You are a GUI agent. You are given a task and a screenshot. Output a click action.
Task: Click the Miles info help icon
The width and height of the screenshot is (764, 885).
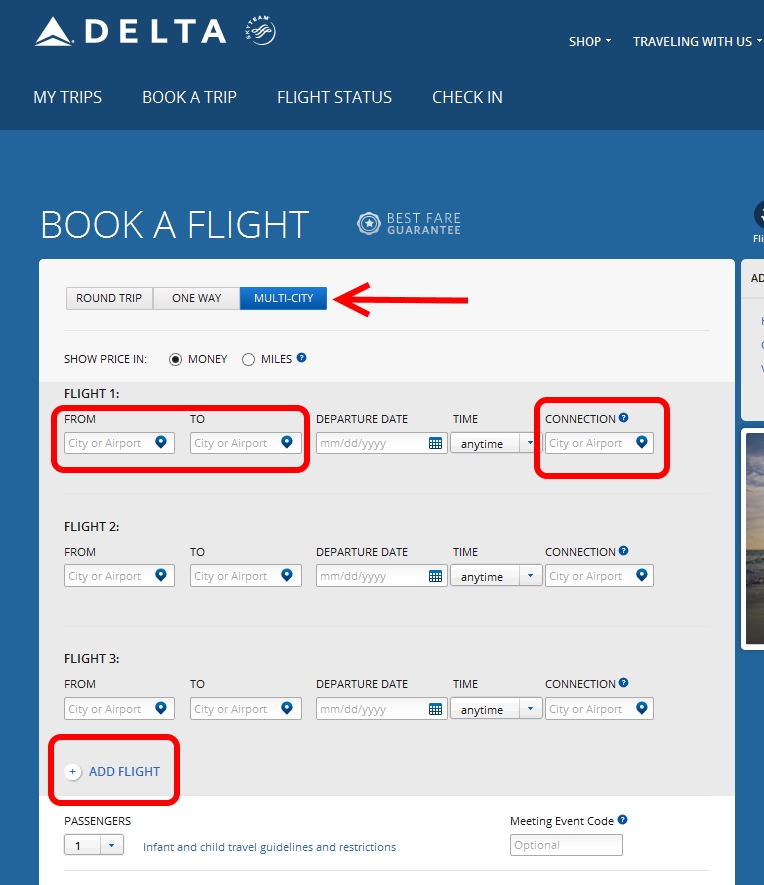[301, 358]
